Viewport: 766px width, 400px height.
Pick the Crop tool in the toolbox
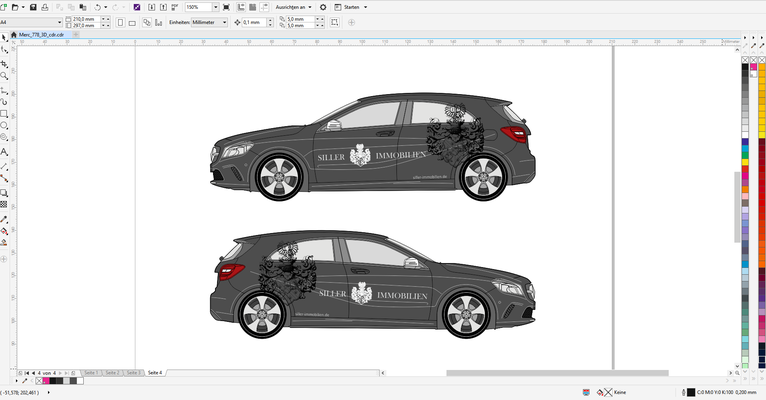pyautogui.click(x=4, y=64)
